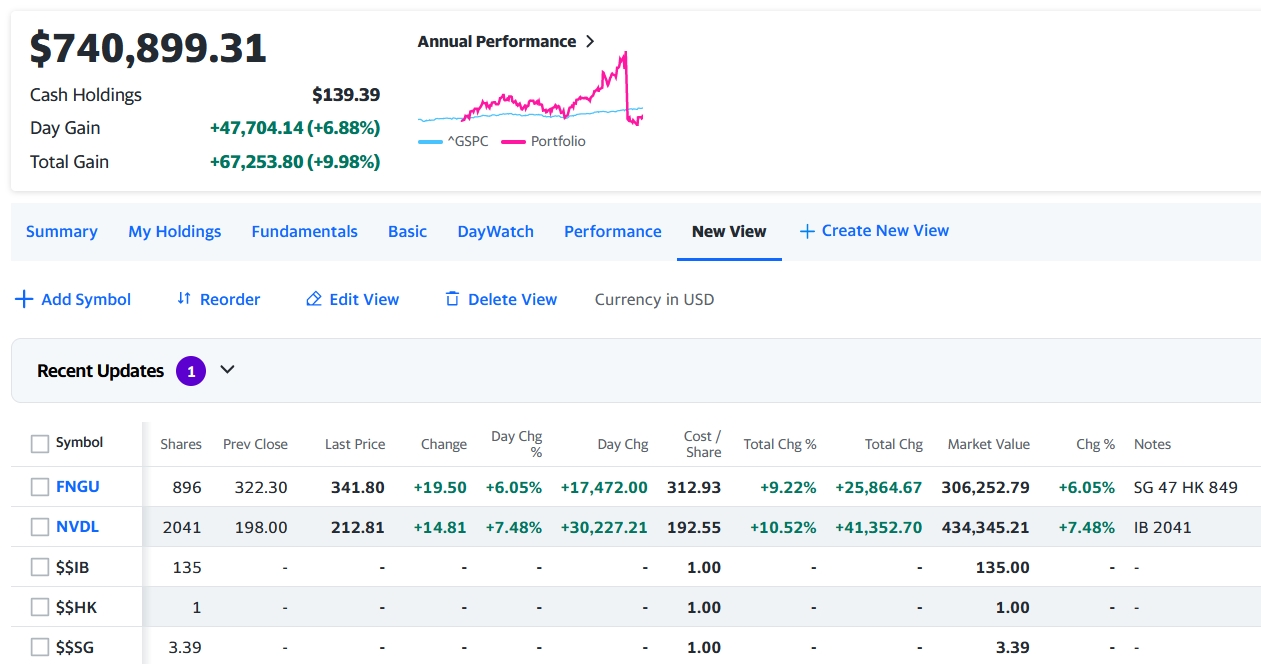Open the Fundamentals tab
The height and width of the screenshot is (664, 1261).
pos(304,231)
